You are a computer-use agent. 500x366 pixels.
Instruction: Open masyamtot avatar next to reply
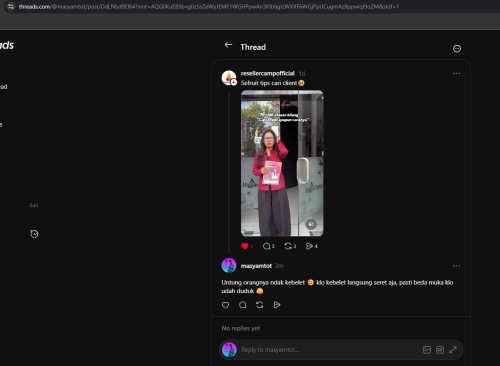pyautogui.click(x=229, y=266)
